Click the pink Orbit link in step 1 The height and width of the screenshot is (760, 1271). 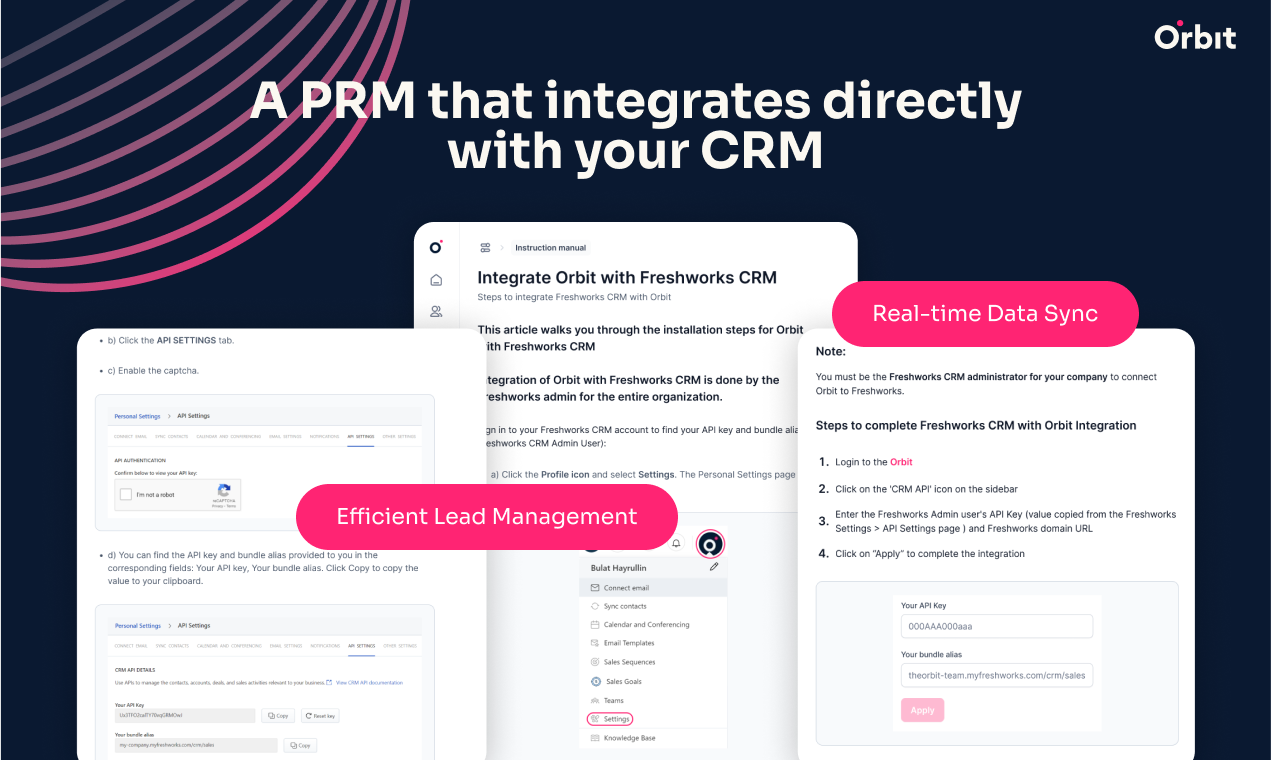pos(901,462)
